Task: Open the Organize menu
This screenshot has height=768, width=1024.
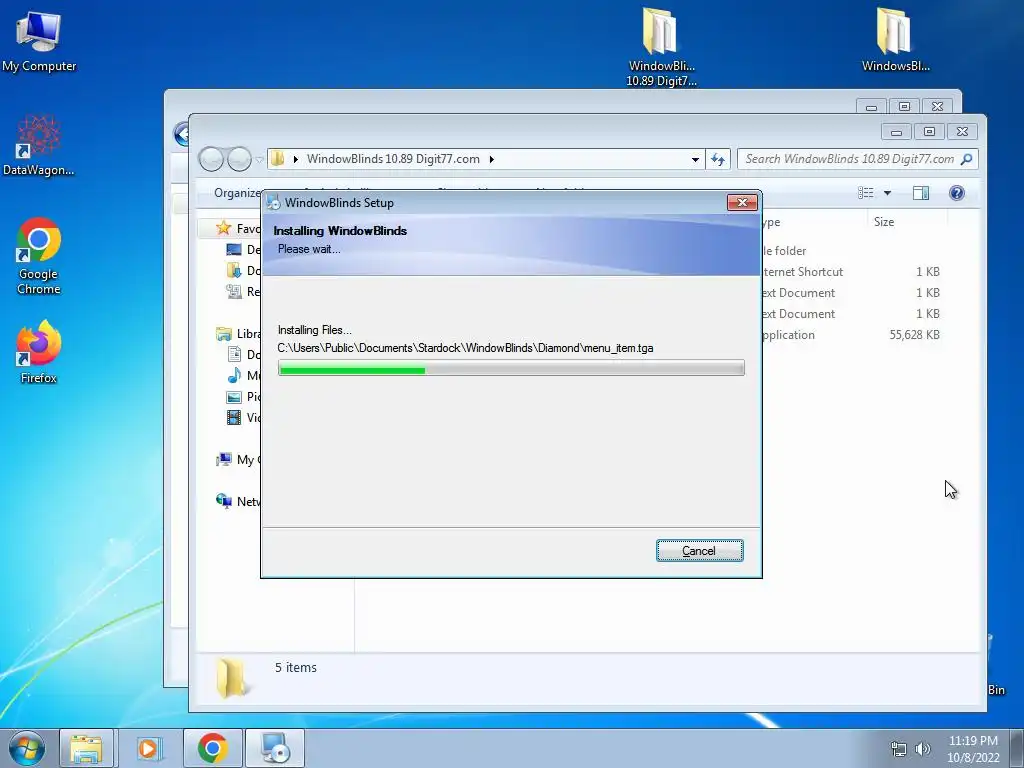Action: (x=238, y=193)
